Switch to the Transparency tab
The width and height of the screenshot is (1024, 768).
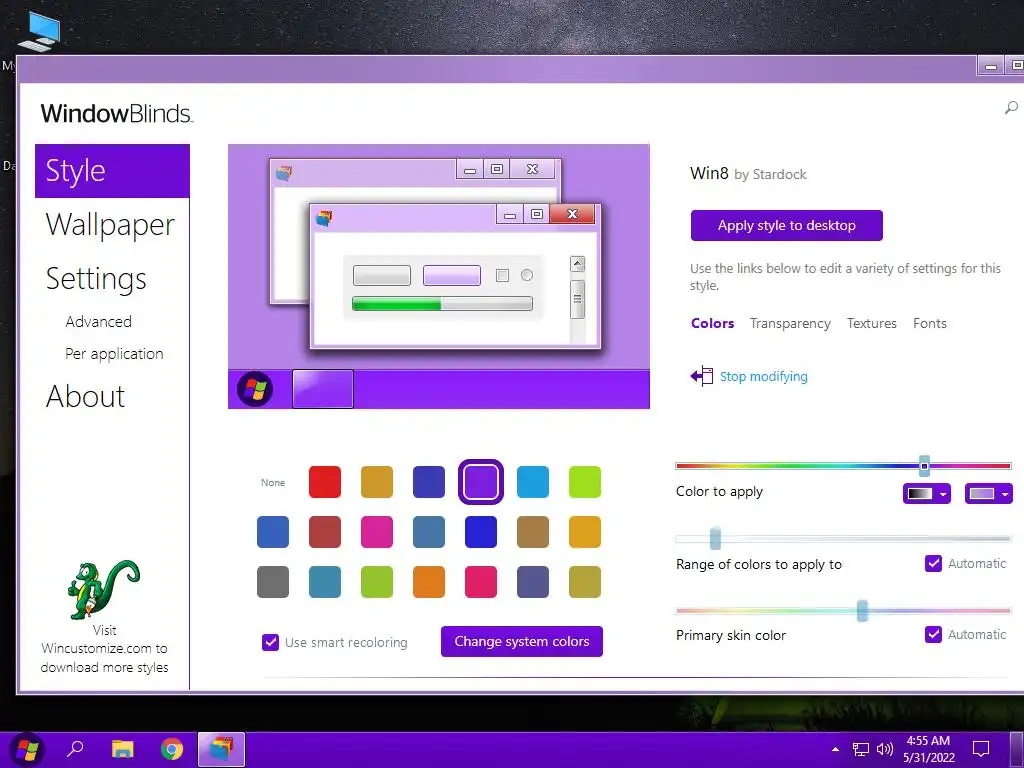pos(790,323)
